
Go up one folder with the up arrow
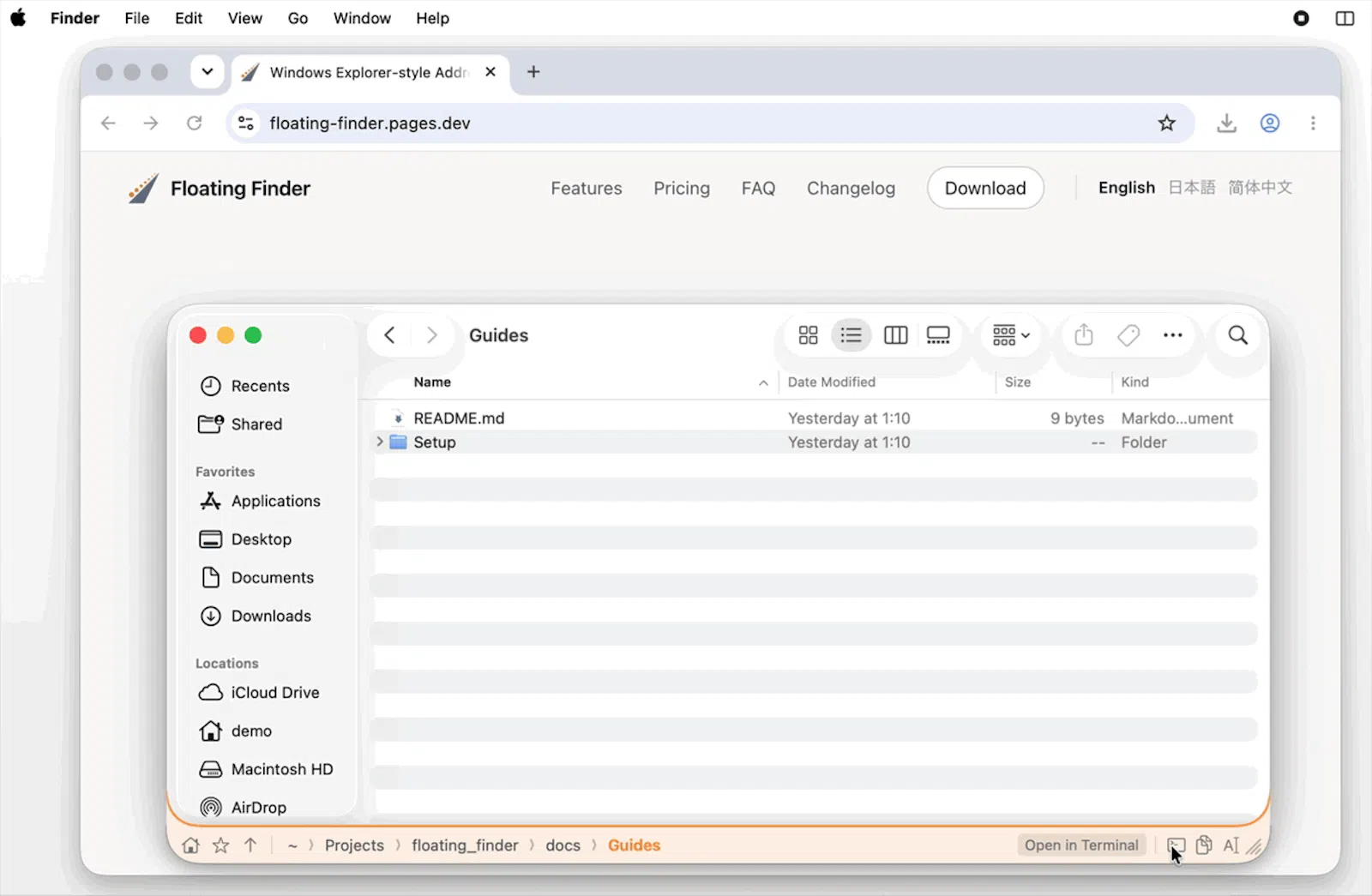(x=250, y=845)
